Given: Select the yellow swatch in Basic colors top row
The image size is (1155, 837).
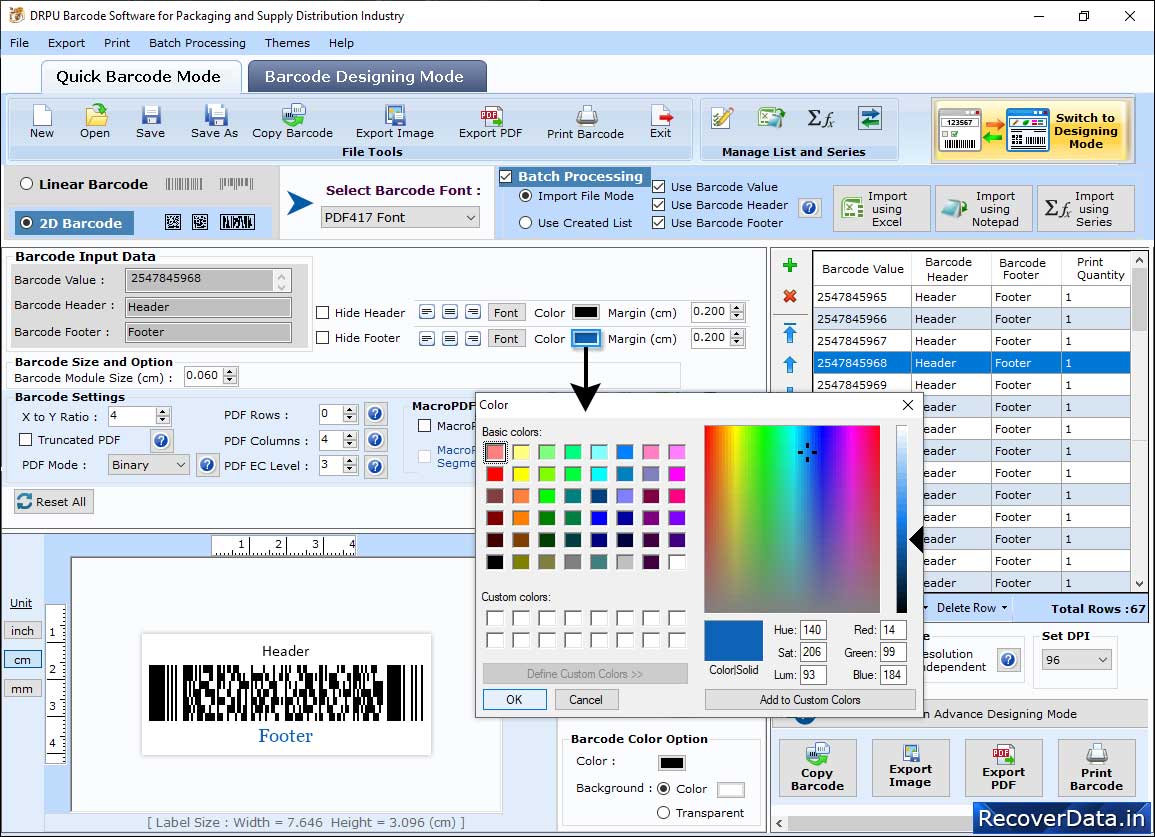Looking at the screenshot, I should (x=521, y=452).
